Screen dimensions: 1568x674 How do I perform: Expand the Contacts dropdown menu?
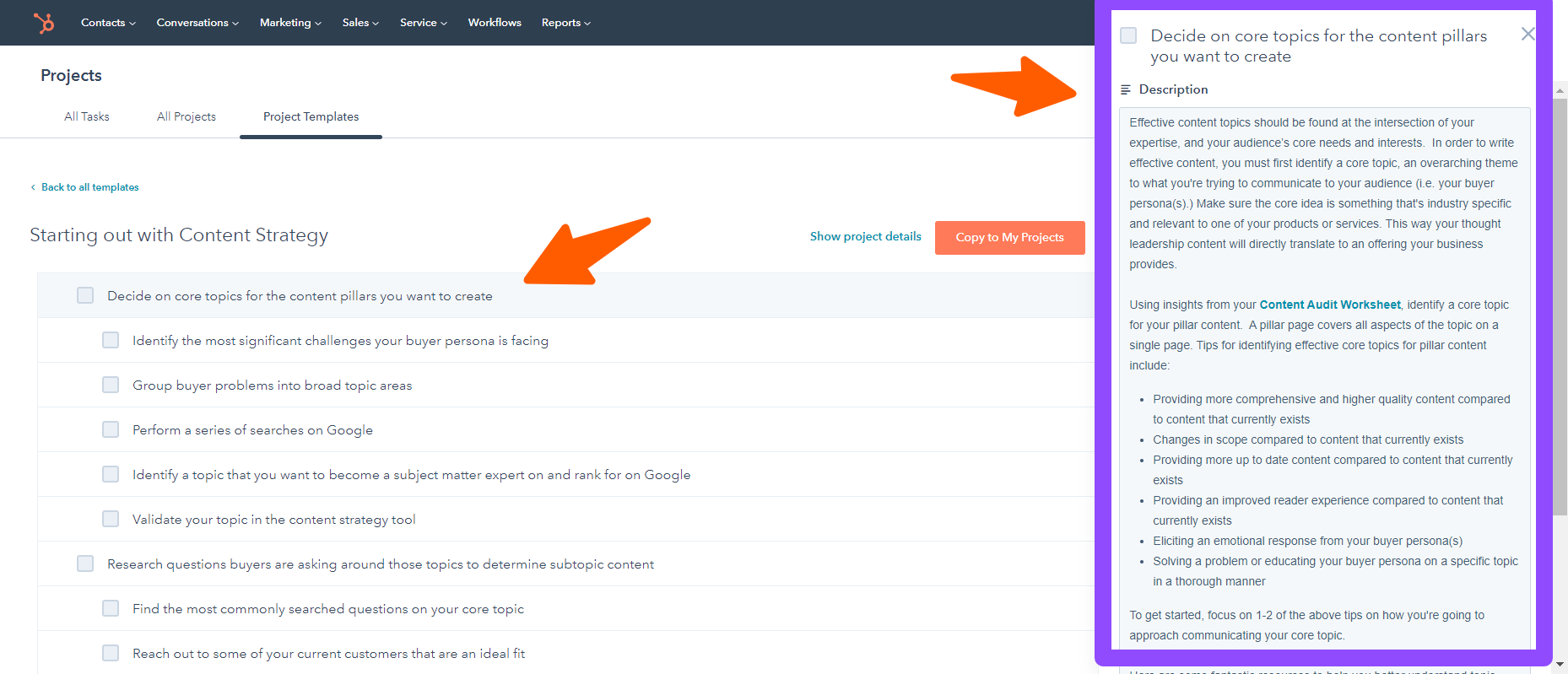coord(108,23)
